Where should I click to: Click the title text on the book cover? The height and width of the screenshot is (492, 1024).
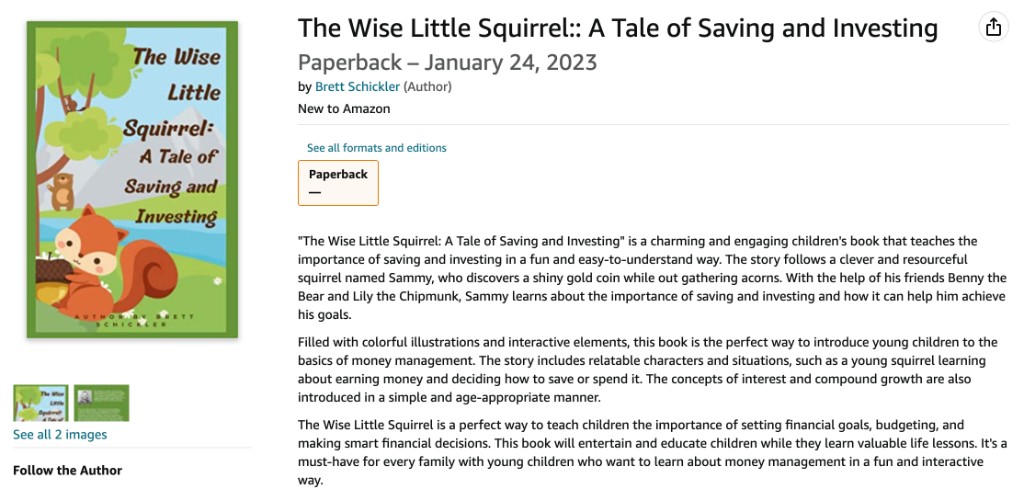click(170, 135)
